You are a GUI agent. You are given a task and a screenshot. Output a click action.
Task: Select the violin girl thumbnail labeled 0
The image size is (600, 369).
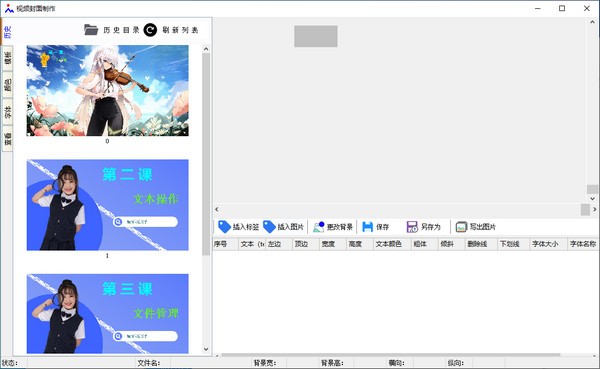[108, 90]
